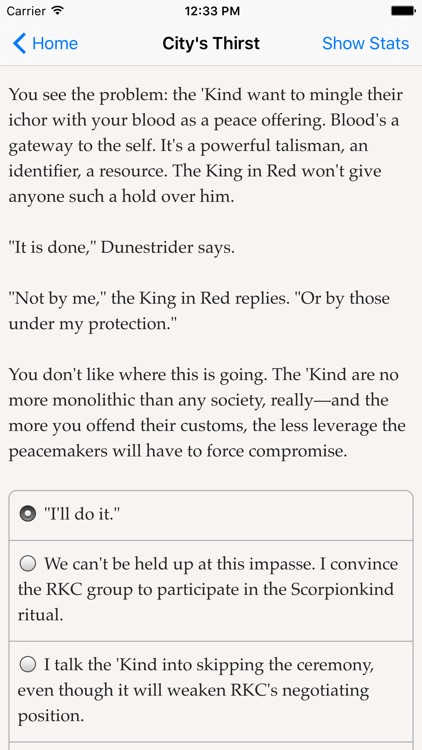Tap the paragraph about mingling ichor with blood
Screen dimensions: 422x750
206,145
